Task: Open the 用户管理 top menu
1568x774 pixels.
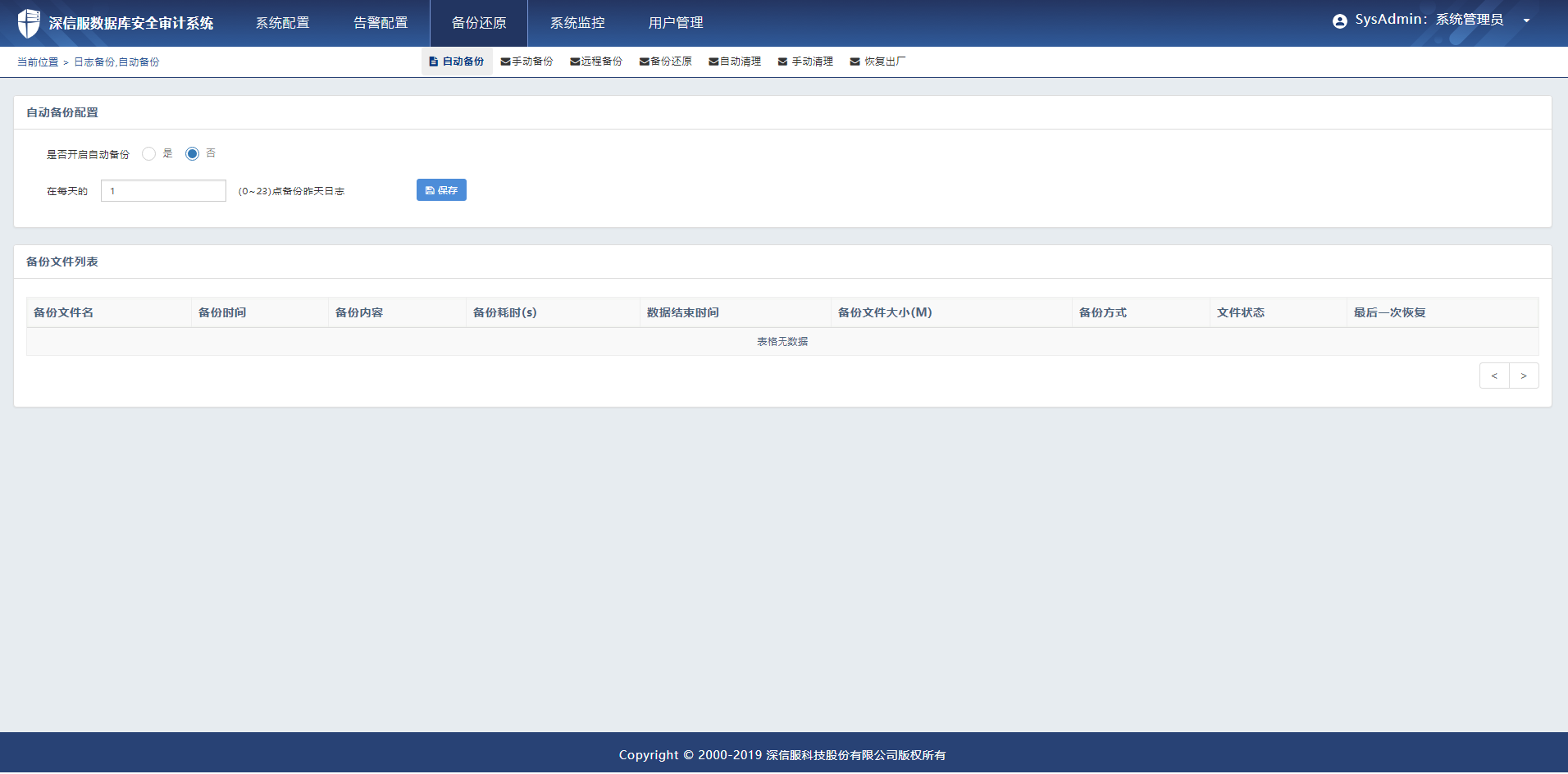Action: coord(676,23)
